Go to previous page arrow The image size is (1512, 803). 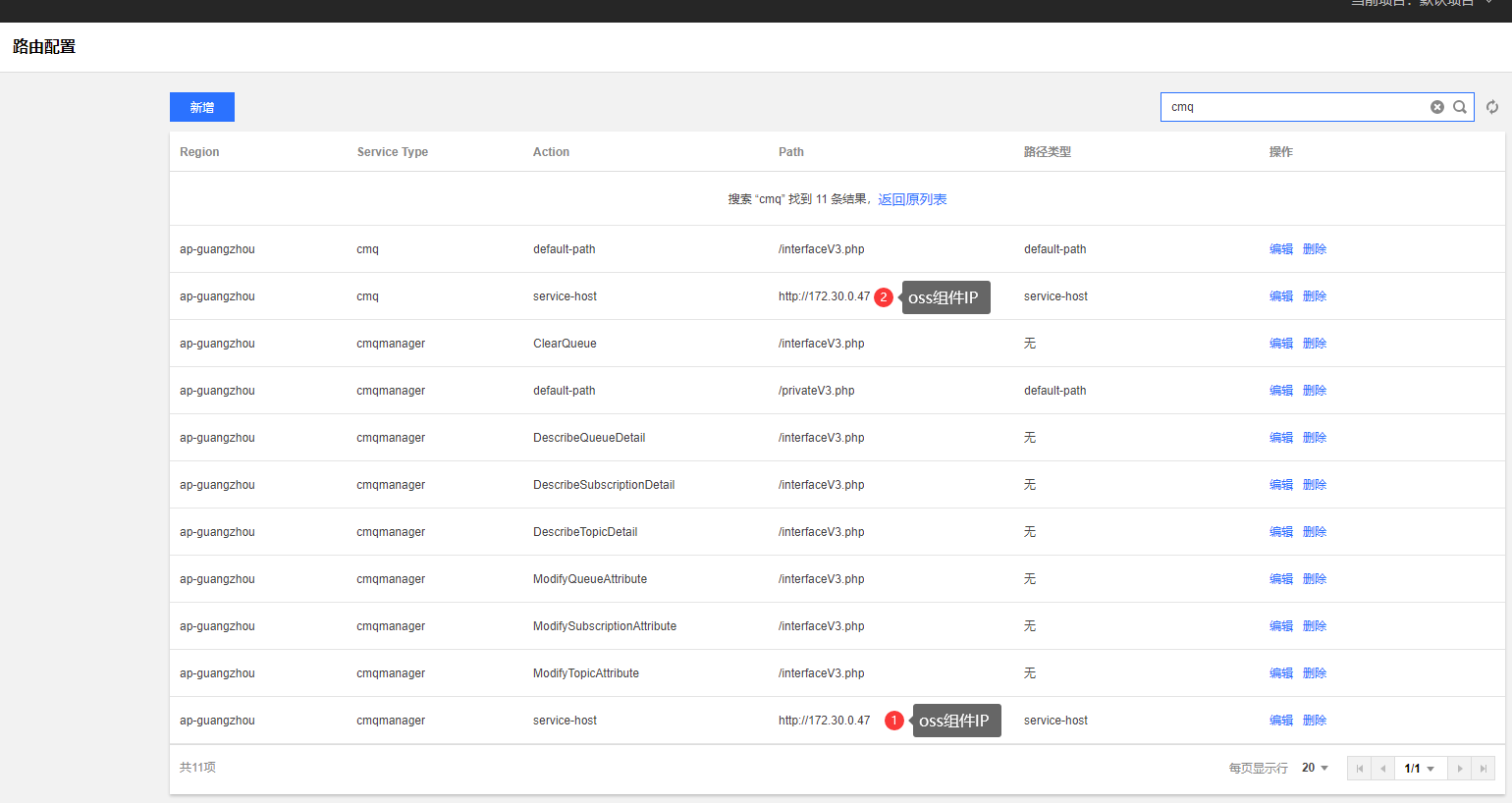click(1382, 769)
